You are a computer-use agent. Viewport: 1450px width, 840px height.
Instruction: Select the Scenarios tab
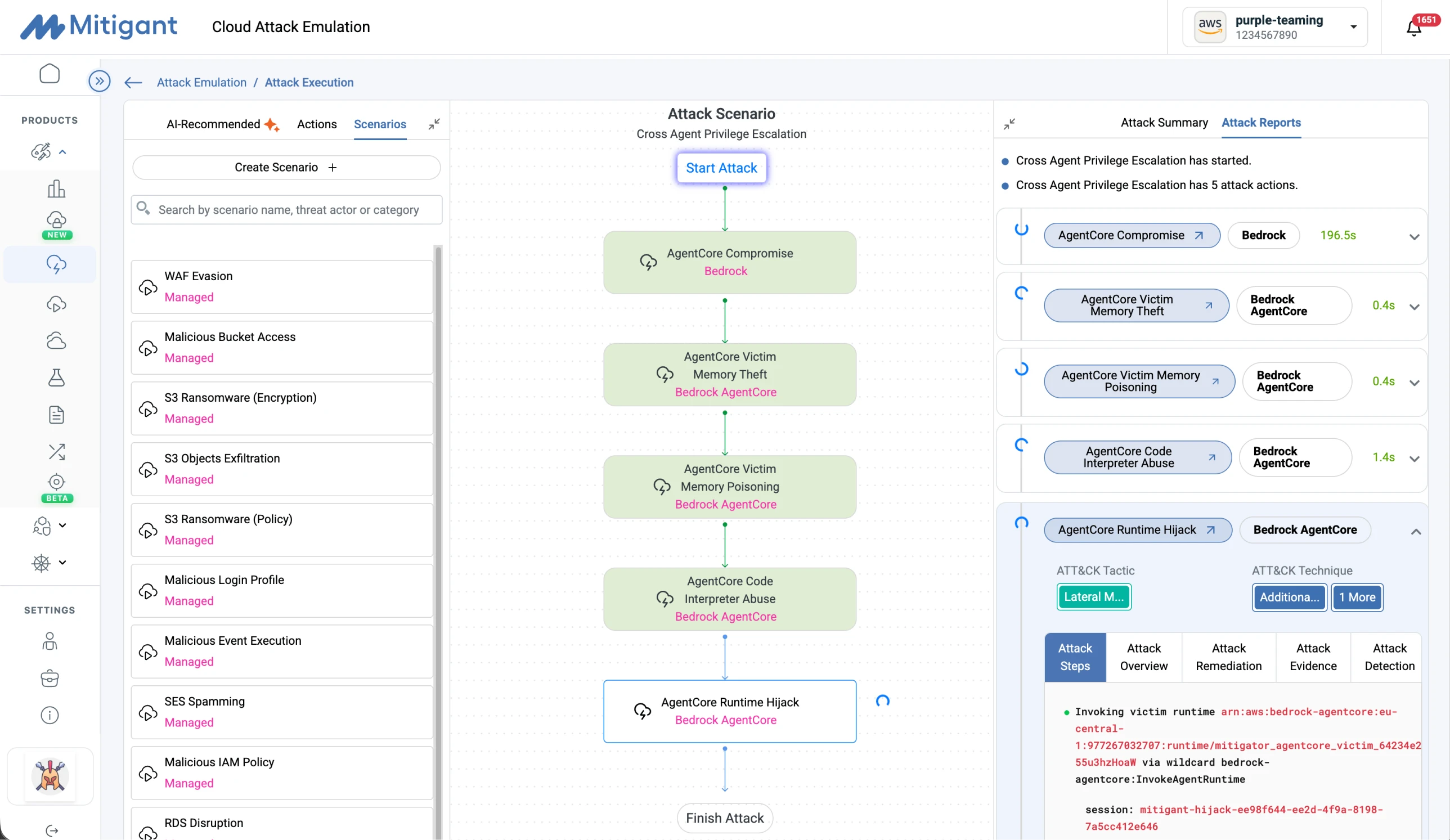click(x=380, y=124)
